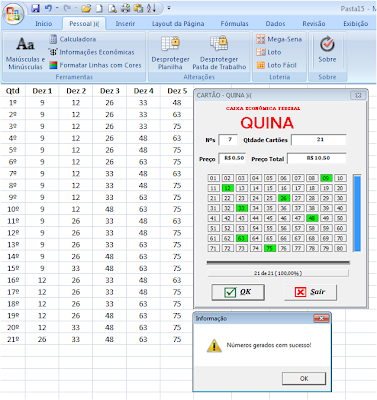Open Informações Econômicas

click(x=92, y=52)
